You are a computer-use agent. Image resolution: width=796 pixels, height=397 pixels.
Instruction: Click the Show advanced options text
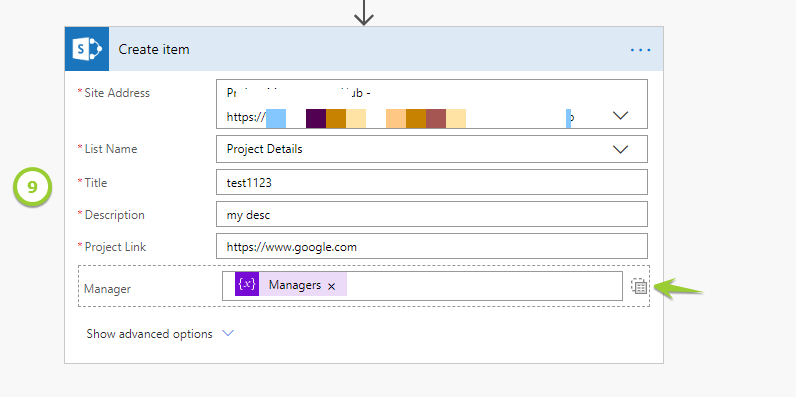point(149,334)
